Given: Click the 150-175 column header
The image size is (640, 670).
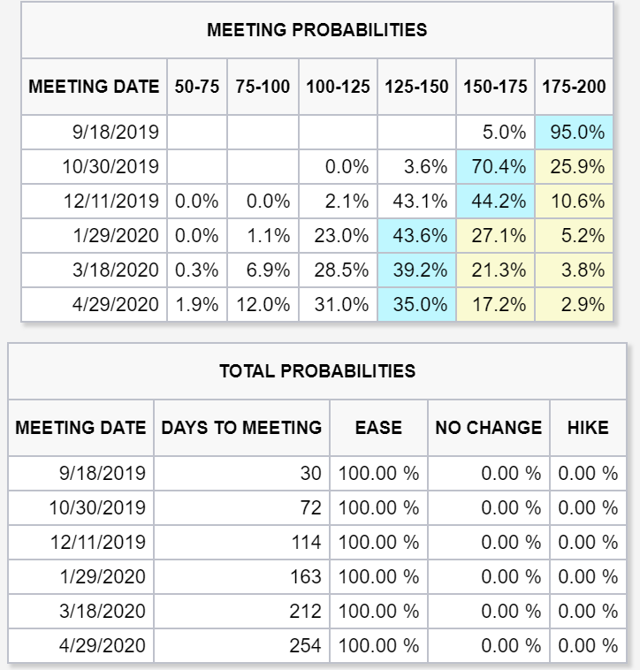Looking at the screenshot, I should [495, 87].
